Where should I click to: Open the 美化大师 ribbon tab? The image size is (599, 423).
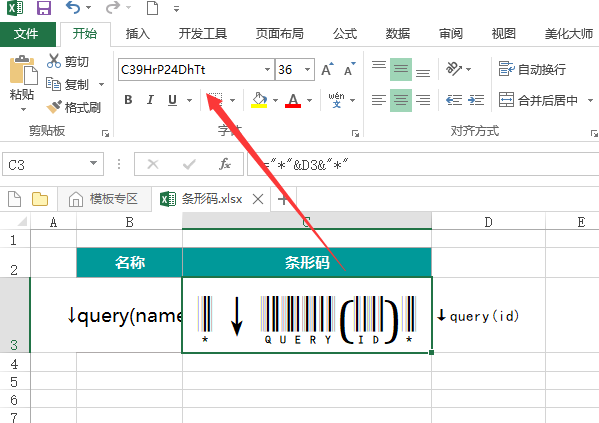point(568,34)
